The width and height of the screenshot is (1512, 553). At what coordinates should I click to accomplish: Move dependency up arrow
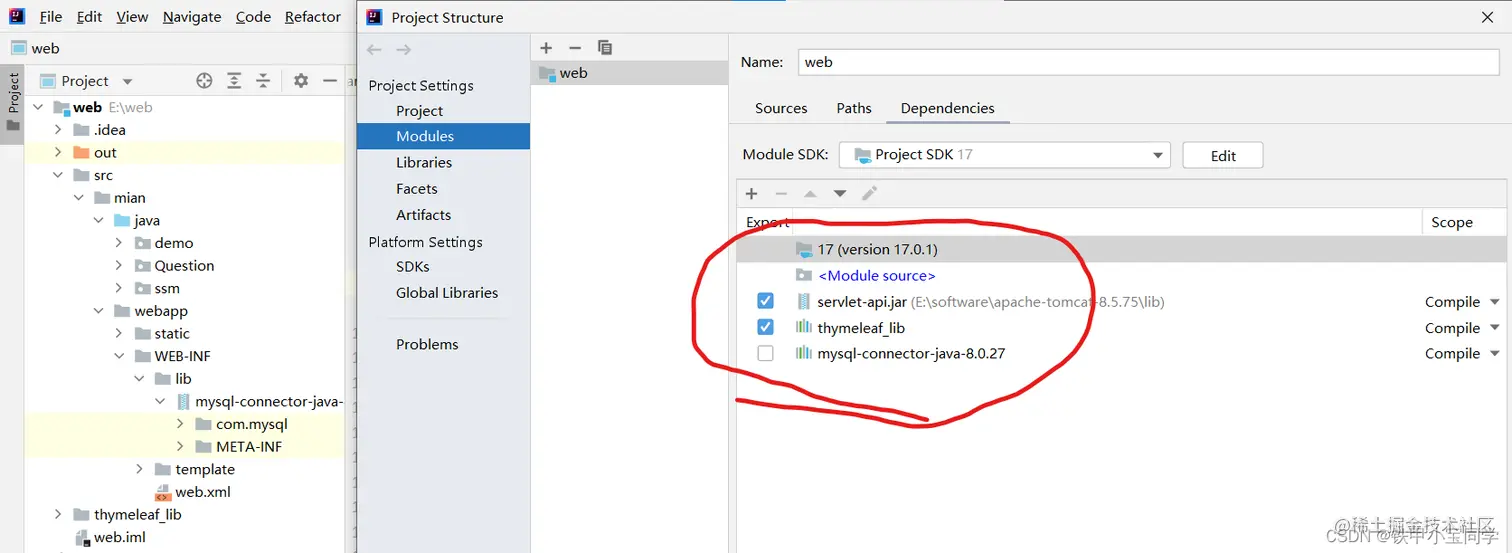click(x=810, y=194)
